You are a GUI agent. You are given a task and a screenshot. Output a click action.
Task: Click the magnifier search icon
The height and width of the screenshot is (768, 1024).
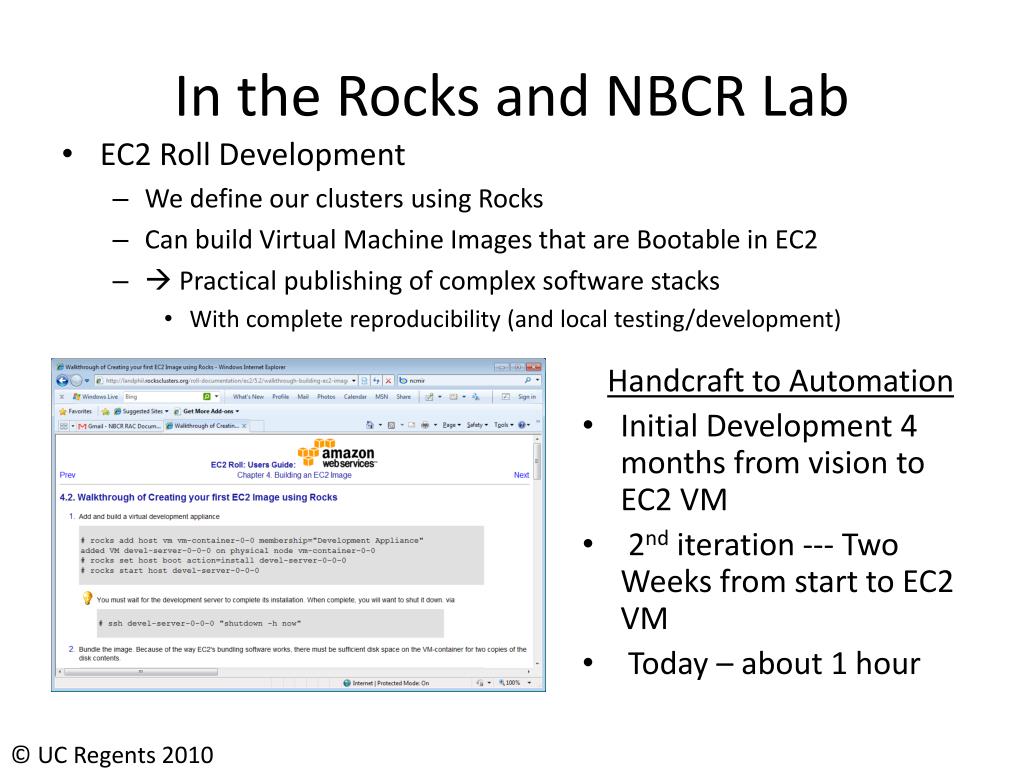(x=528, y=380)
